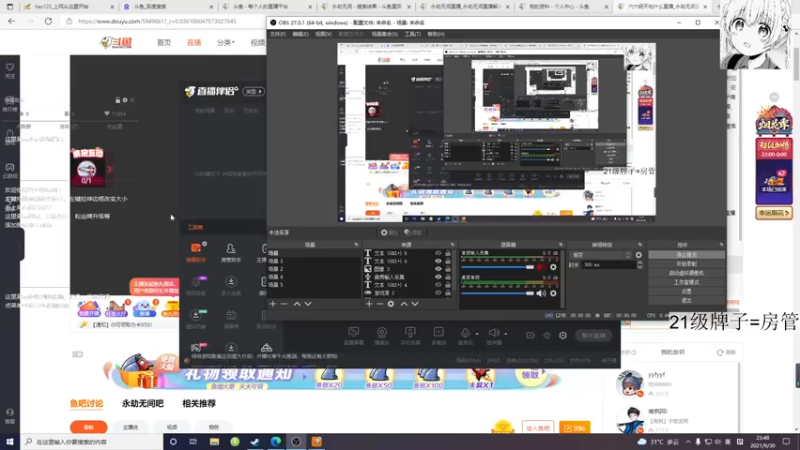Click 启动虚拟摄像机 button in OBS
Screen dimensions: 800x450
[686, 273]
